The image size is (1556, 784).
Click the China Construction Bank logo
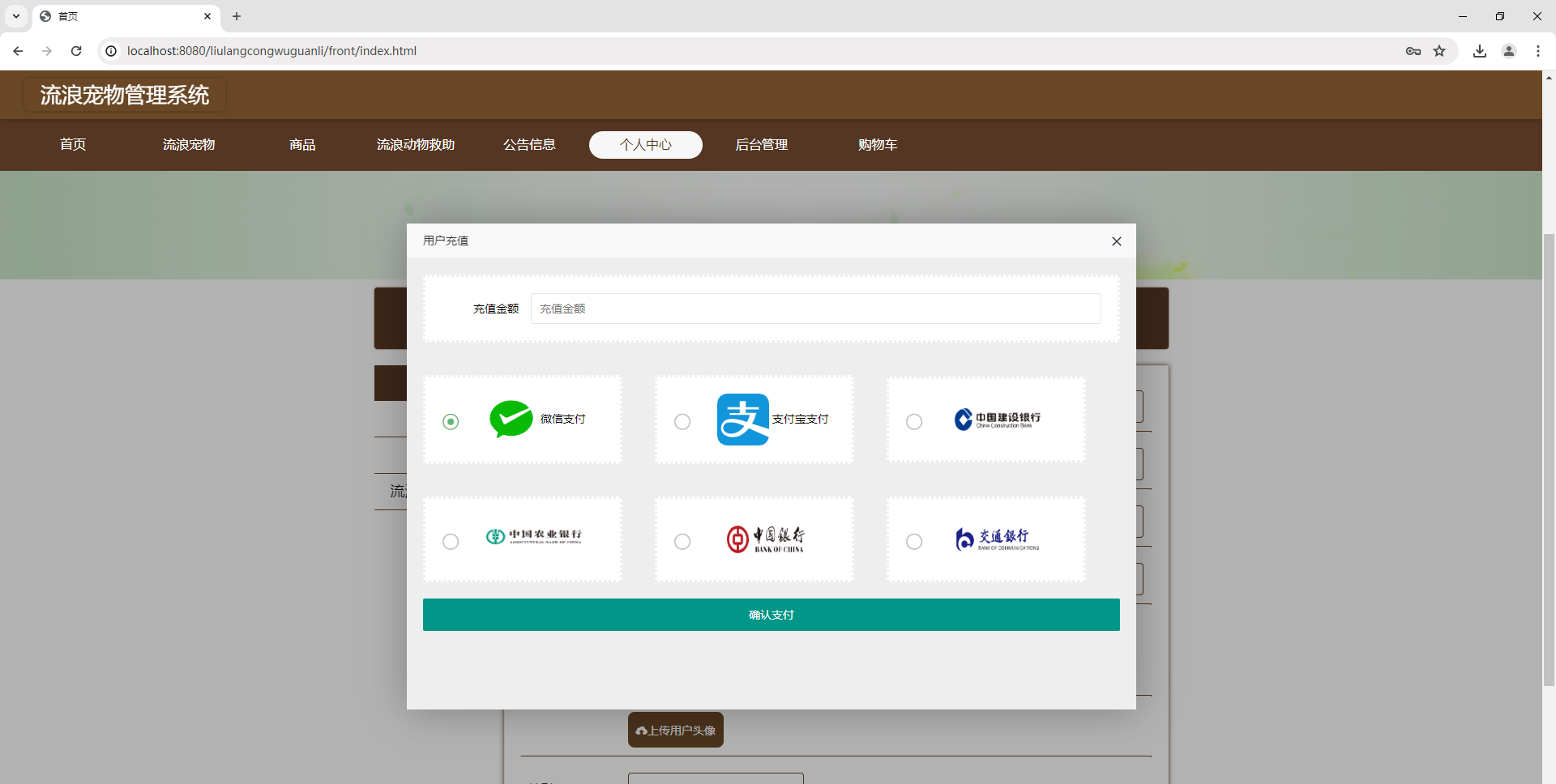pos(998,420)
